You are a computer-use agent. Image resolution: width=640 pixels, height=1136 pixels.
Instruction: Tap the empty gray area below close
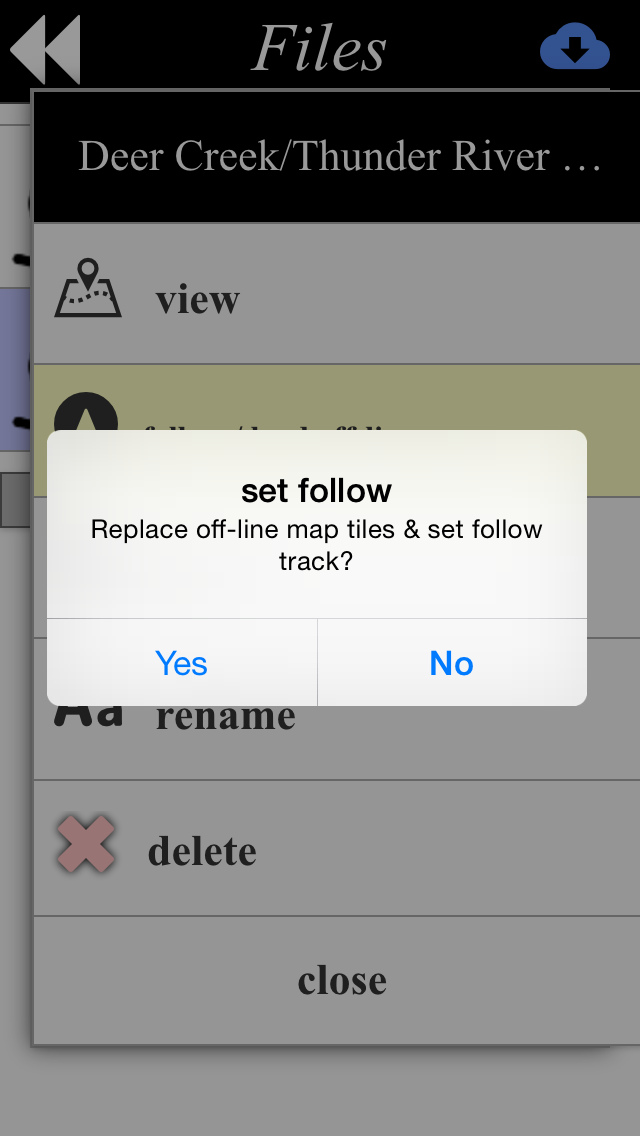[x=320, y=1092]
